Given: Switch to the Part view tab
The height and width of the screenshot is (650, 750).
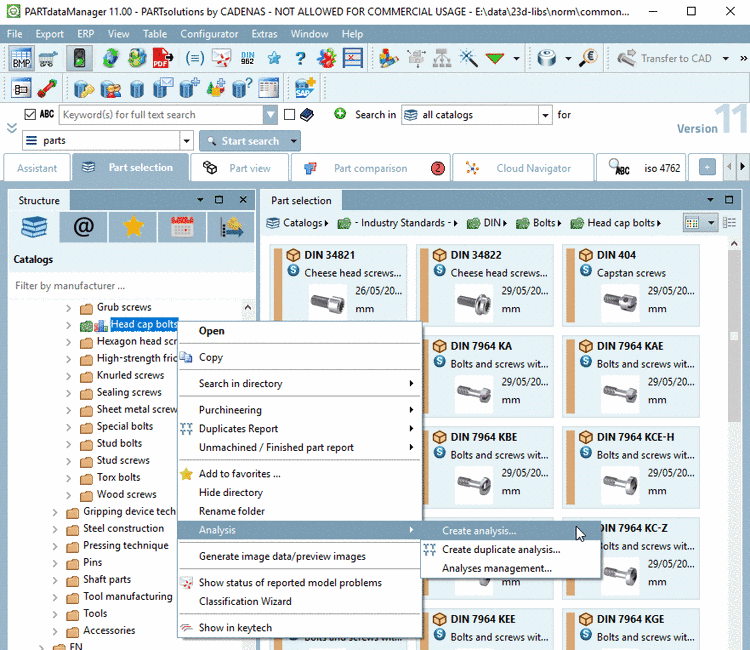Looking at the screenshot, I should click(239, 168).
